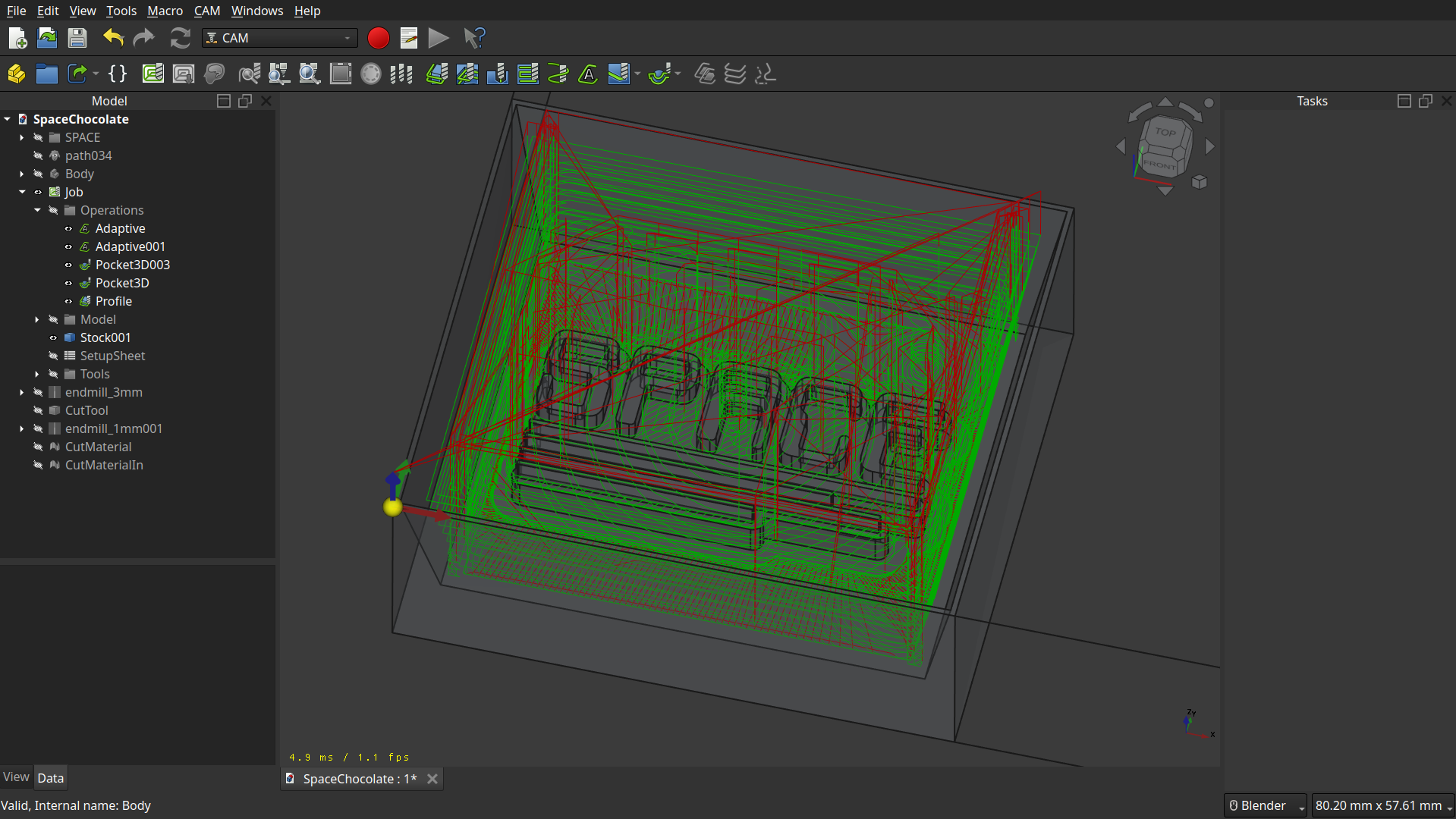1456x819 pixels.
Task: Select SetupSheet in the model tree
Action: tap(112, 356)
